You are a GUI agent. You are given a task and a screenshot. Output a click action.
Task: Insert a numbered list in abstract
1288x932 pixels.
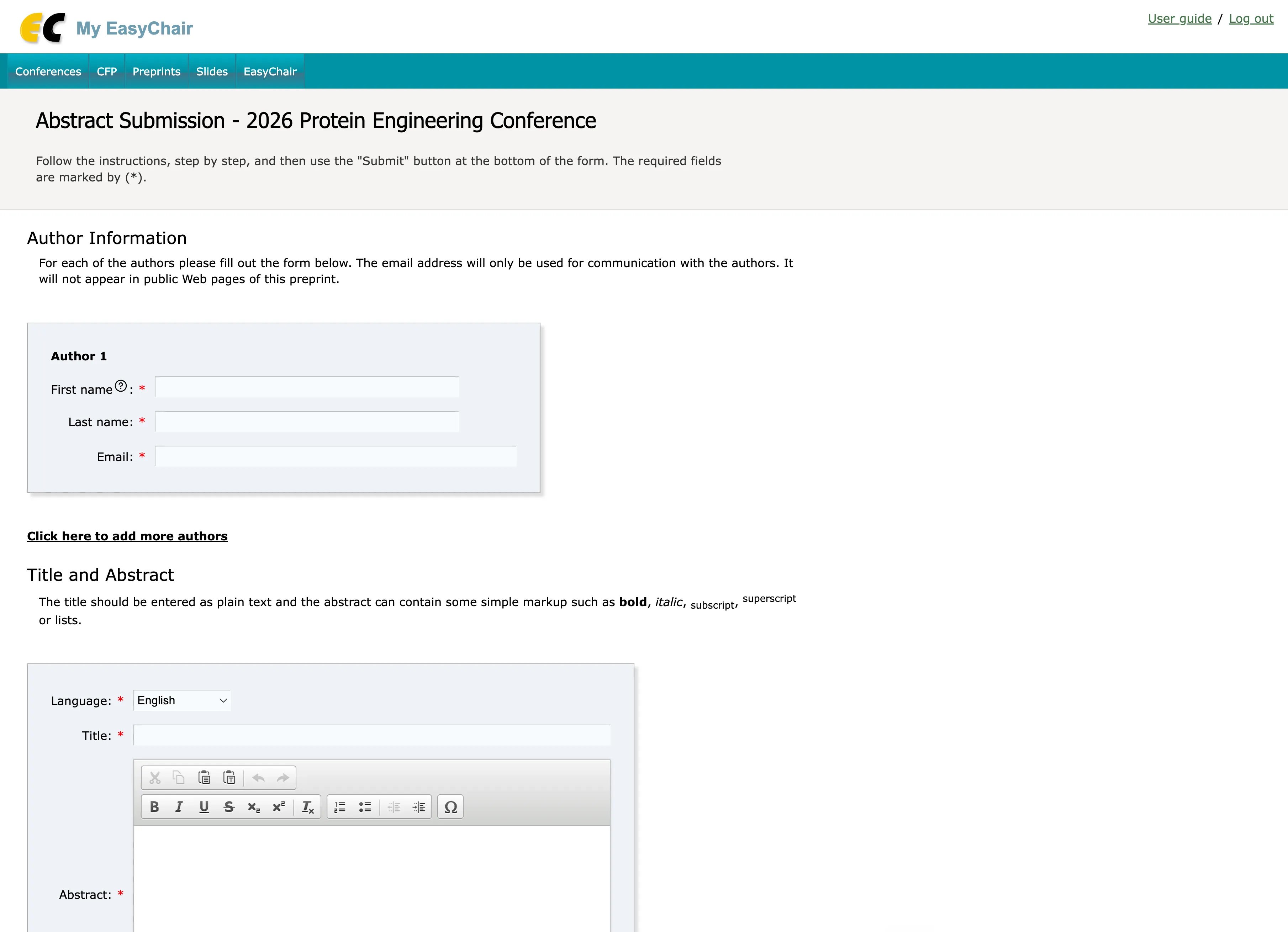pyautogui.click(x=340, y=807)
